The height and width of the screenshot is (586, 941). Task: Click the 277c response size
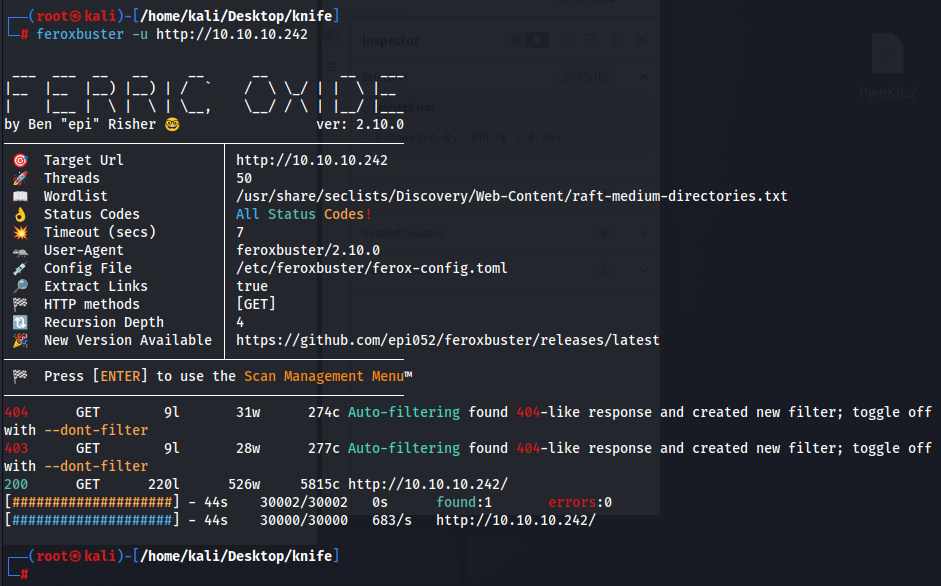coord(324,449)
